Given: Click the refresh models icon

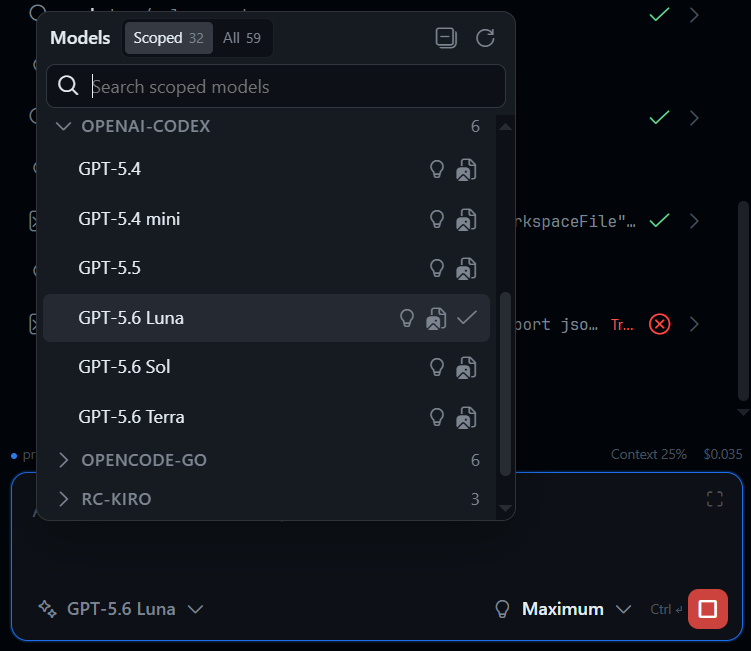Looking at the screenshot, I should click(485, 38).
